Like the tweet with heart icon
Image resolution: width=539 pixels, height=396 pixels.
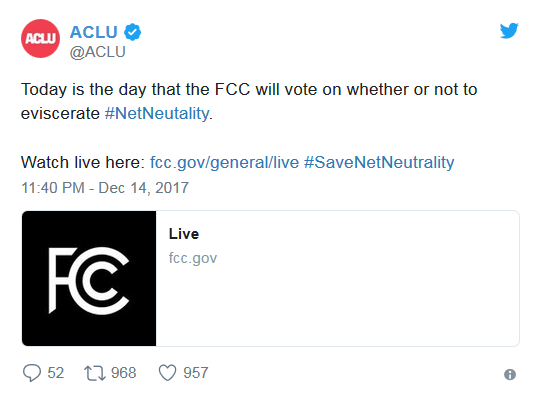point(167,373)
